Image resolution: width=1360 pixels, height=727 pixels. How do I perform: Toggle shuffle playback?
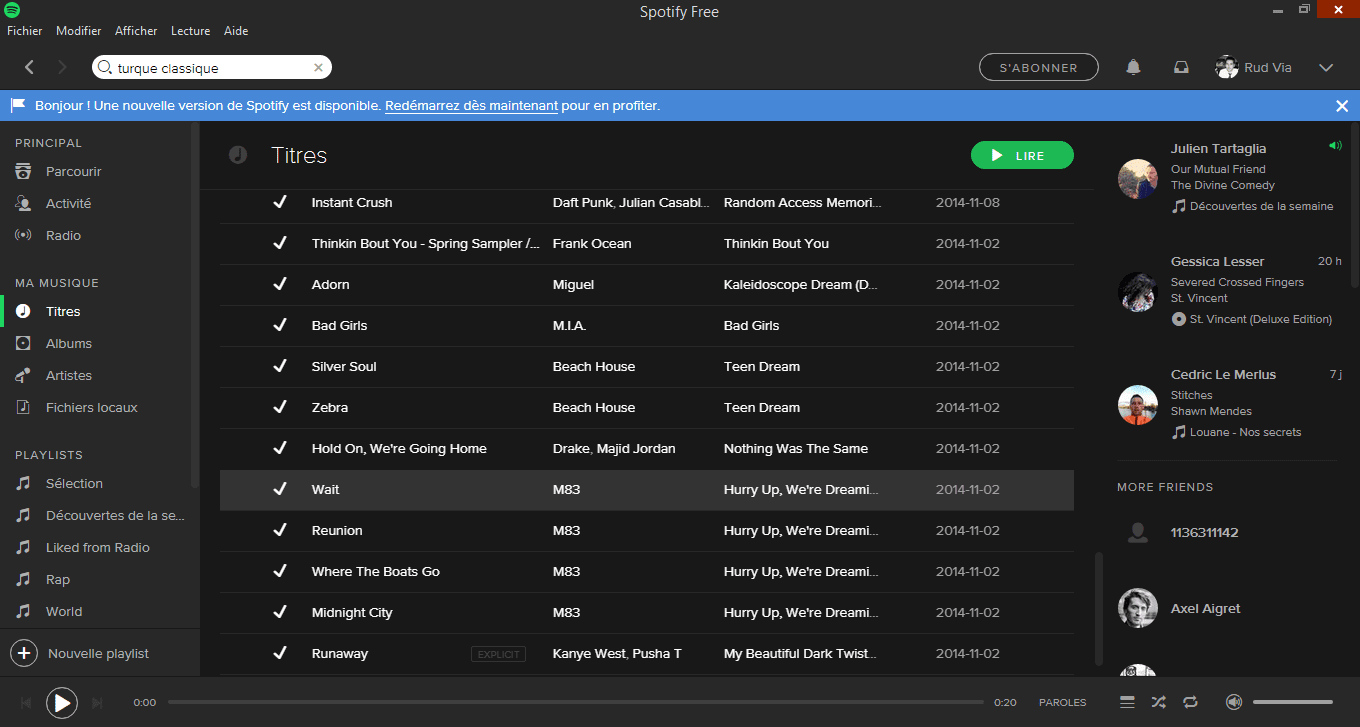click(x=1158, y=702)
